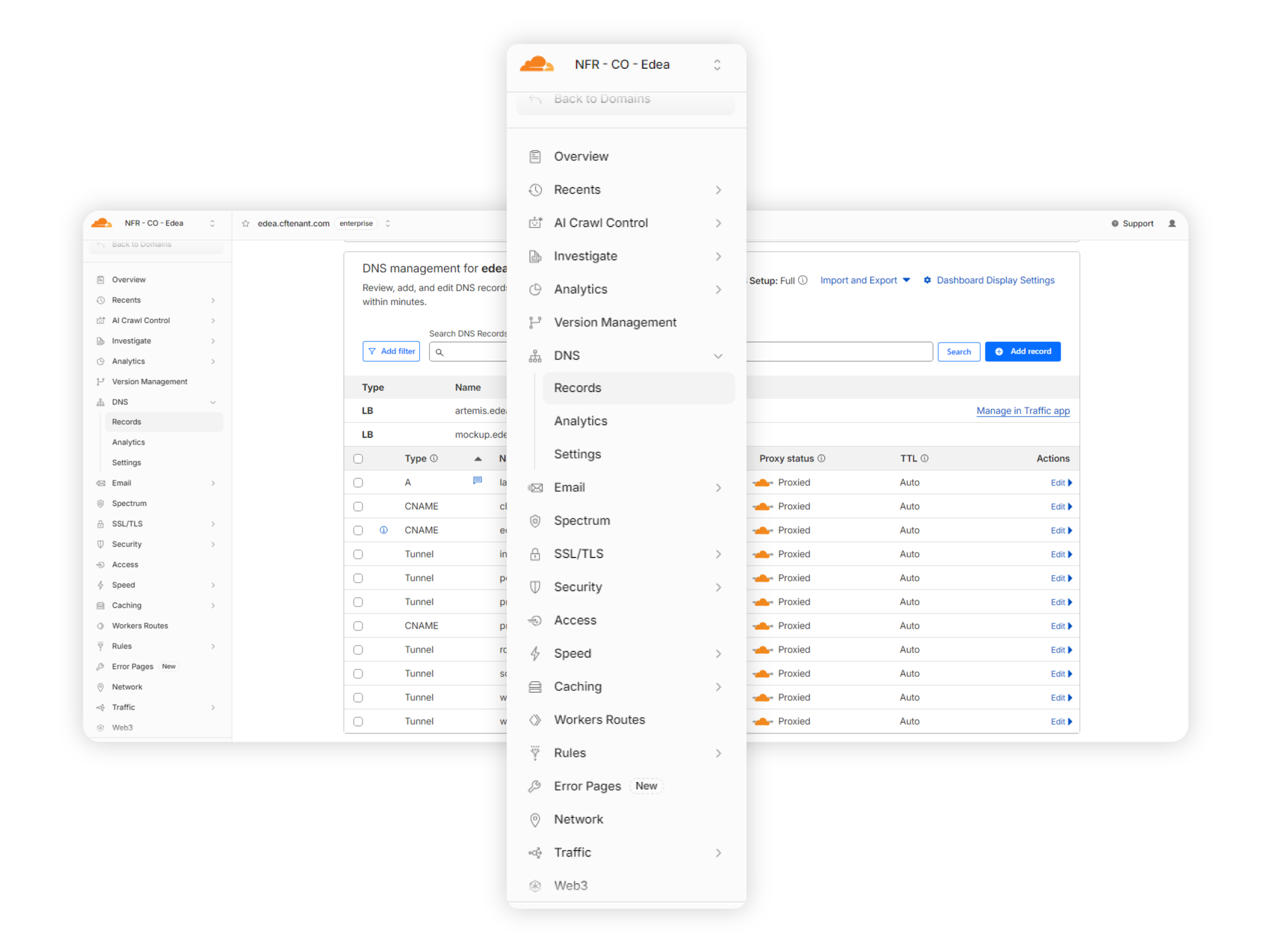Click Security shield icon in enlarged sidebar

(535, 587)
